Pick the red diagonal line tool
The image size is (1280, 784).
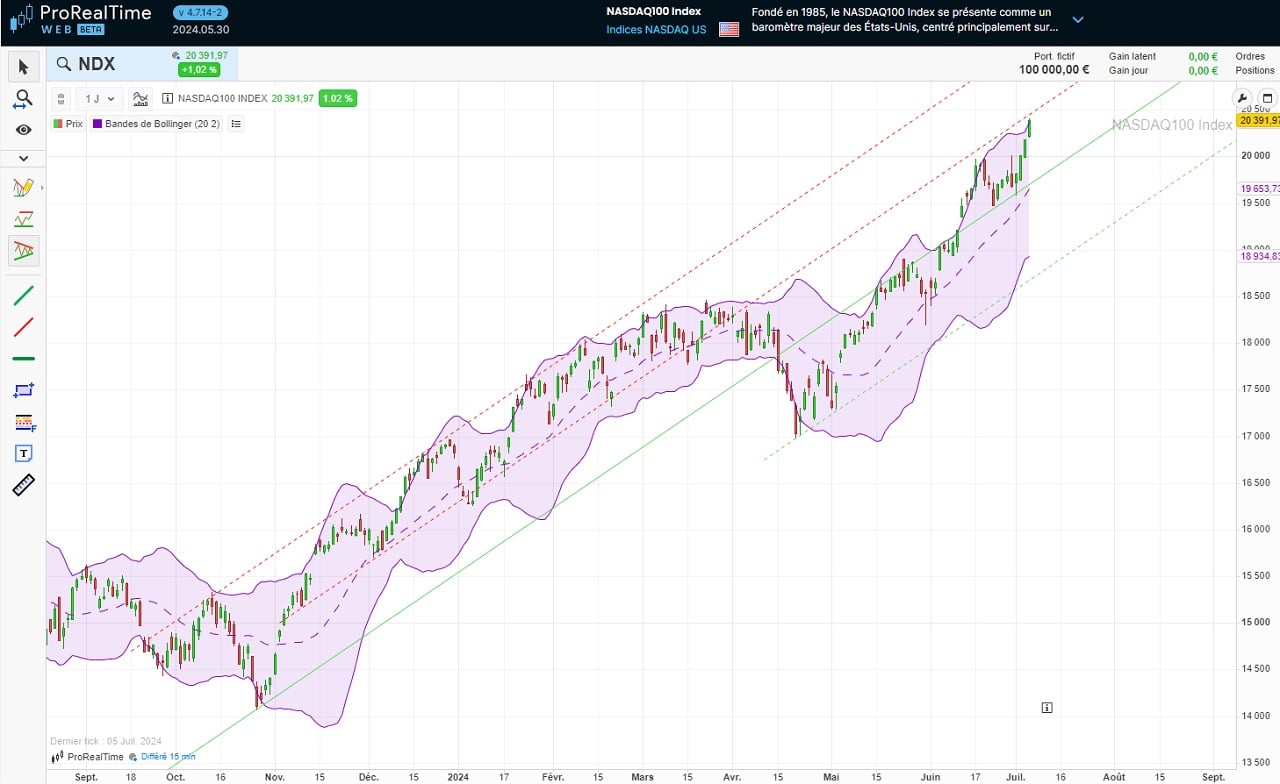pos(24,327)
